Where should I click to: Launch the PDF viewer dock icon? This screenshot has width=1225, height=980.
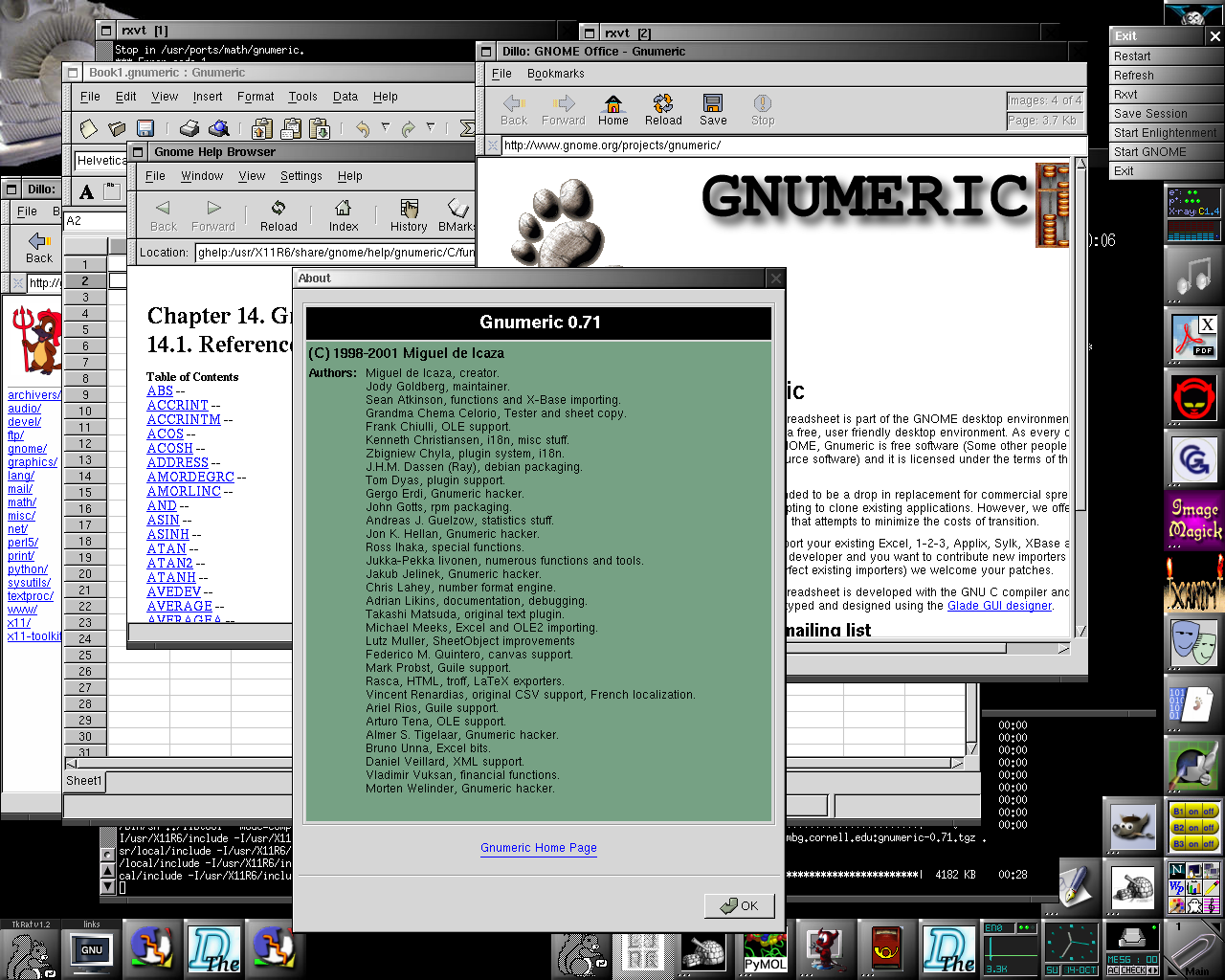point(1193,337)
